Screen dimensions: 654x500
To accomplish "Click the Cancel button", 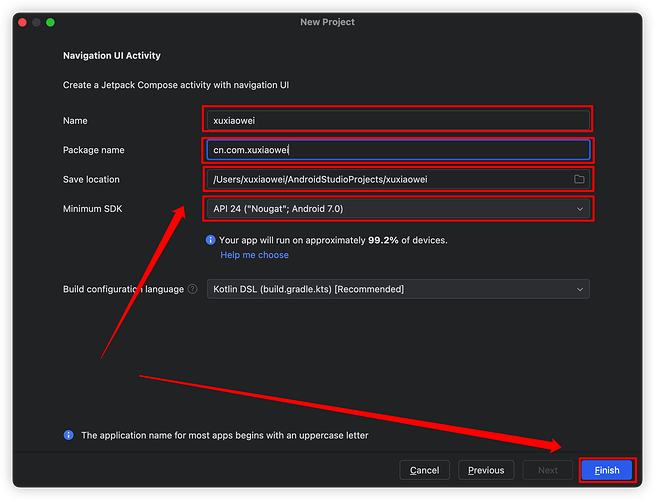I will coord(424,470).
